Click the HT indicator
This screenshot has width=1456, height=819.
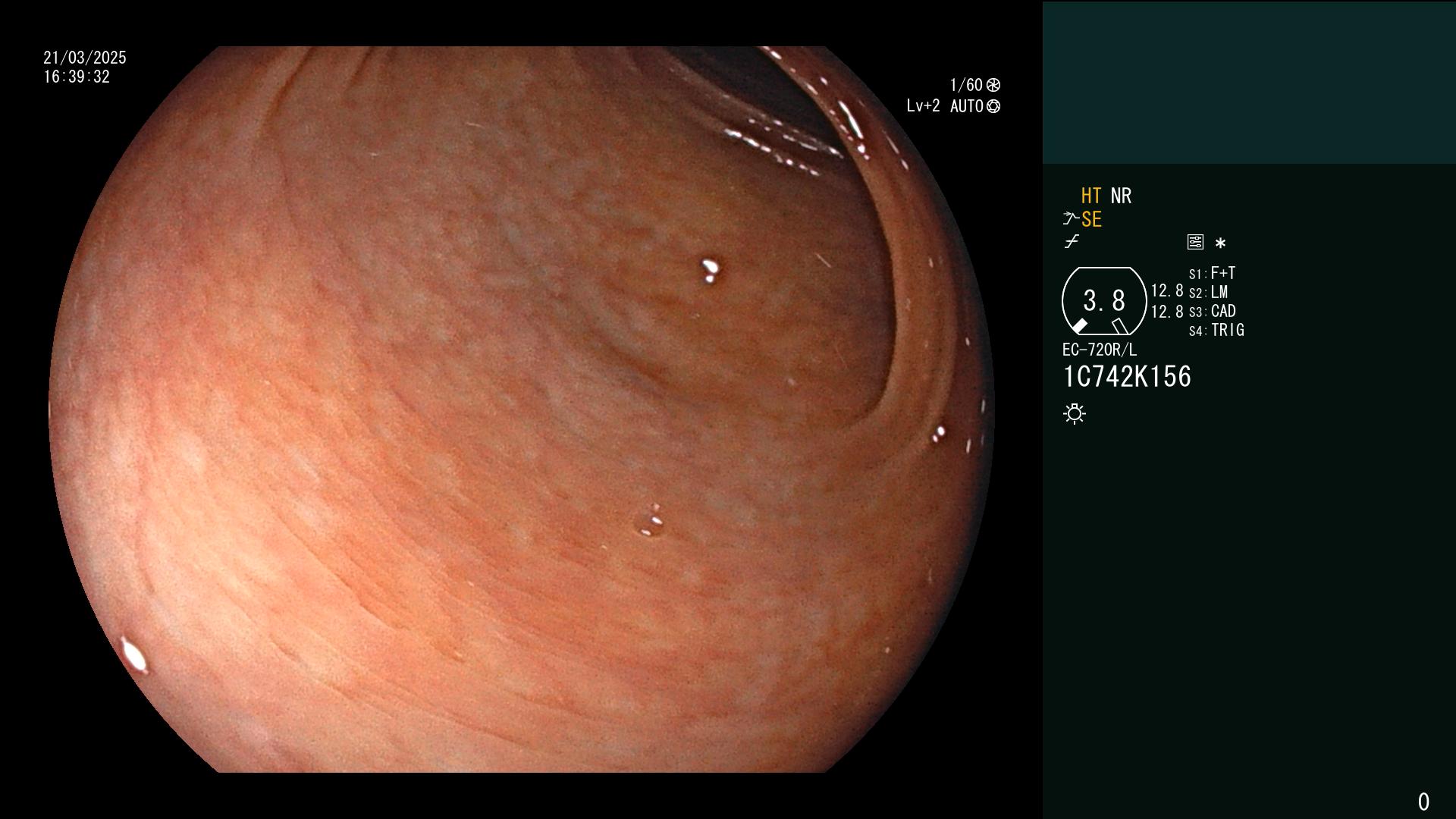(x=1091, y=196)
